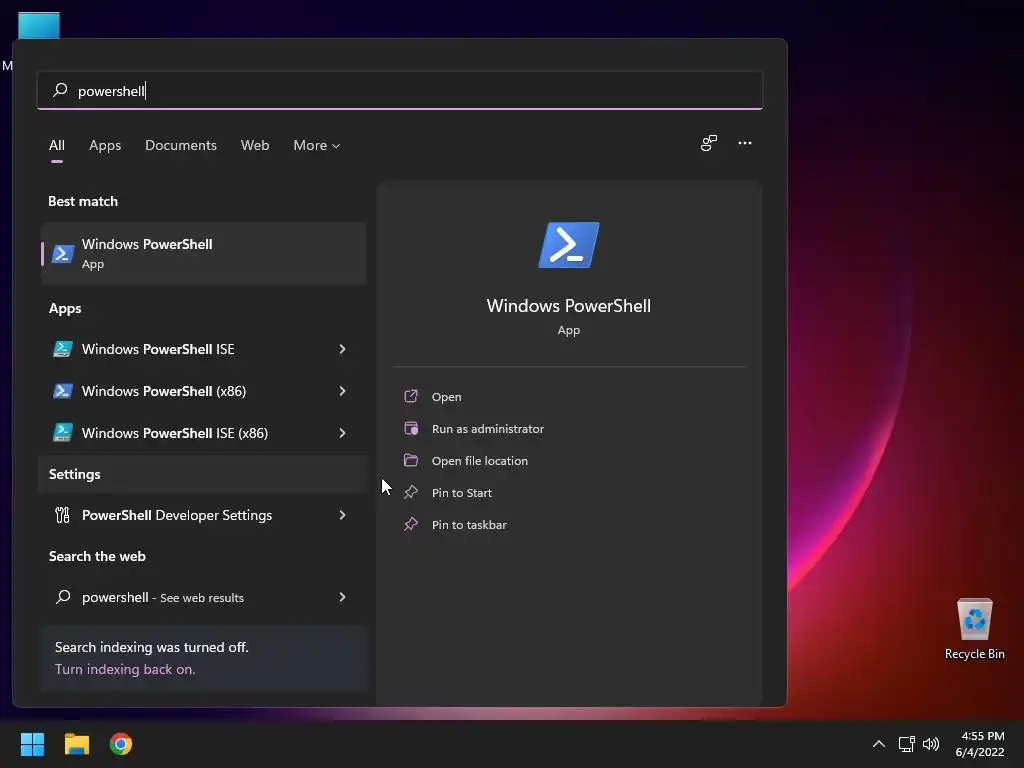
Task: Expand Windows PowerShell ISE options chevron
Action: tap(342, 349)
